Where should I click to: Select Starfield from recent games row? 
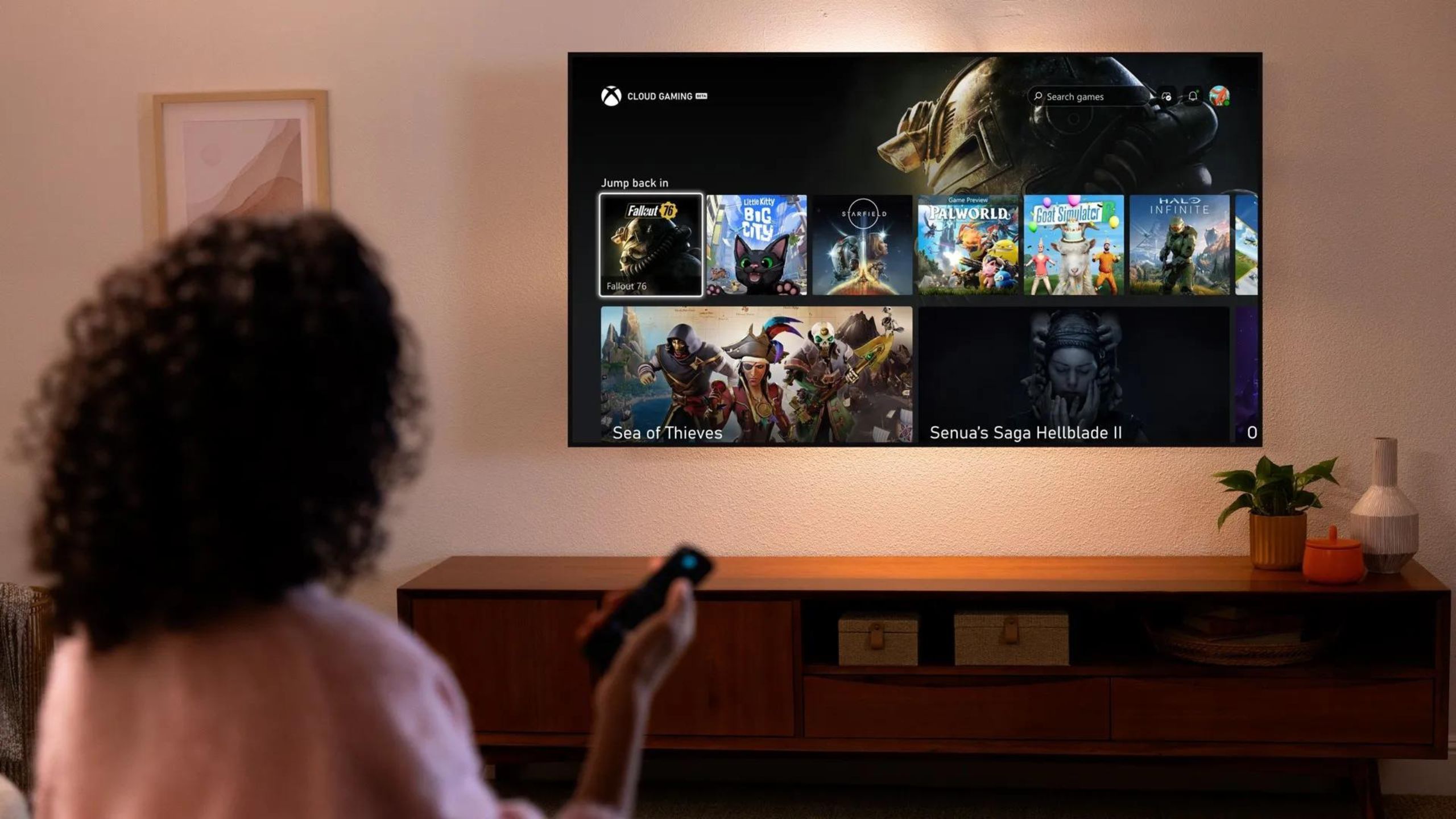click(862, 245)
